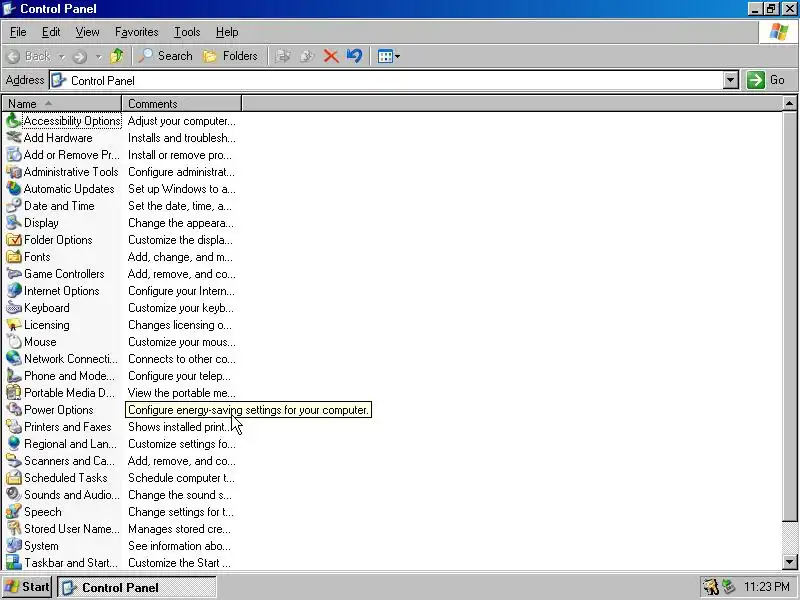Click in the Address field
This screenshot has height=600, width=800.
(386, 80)
